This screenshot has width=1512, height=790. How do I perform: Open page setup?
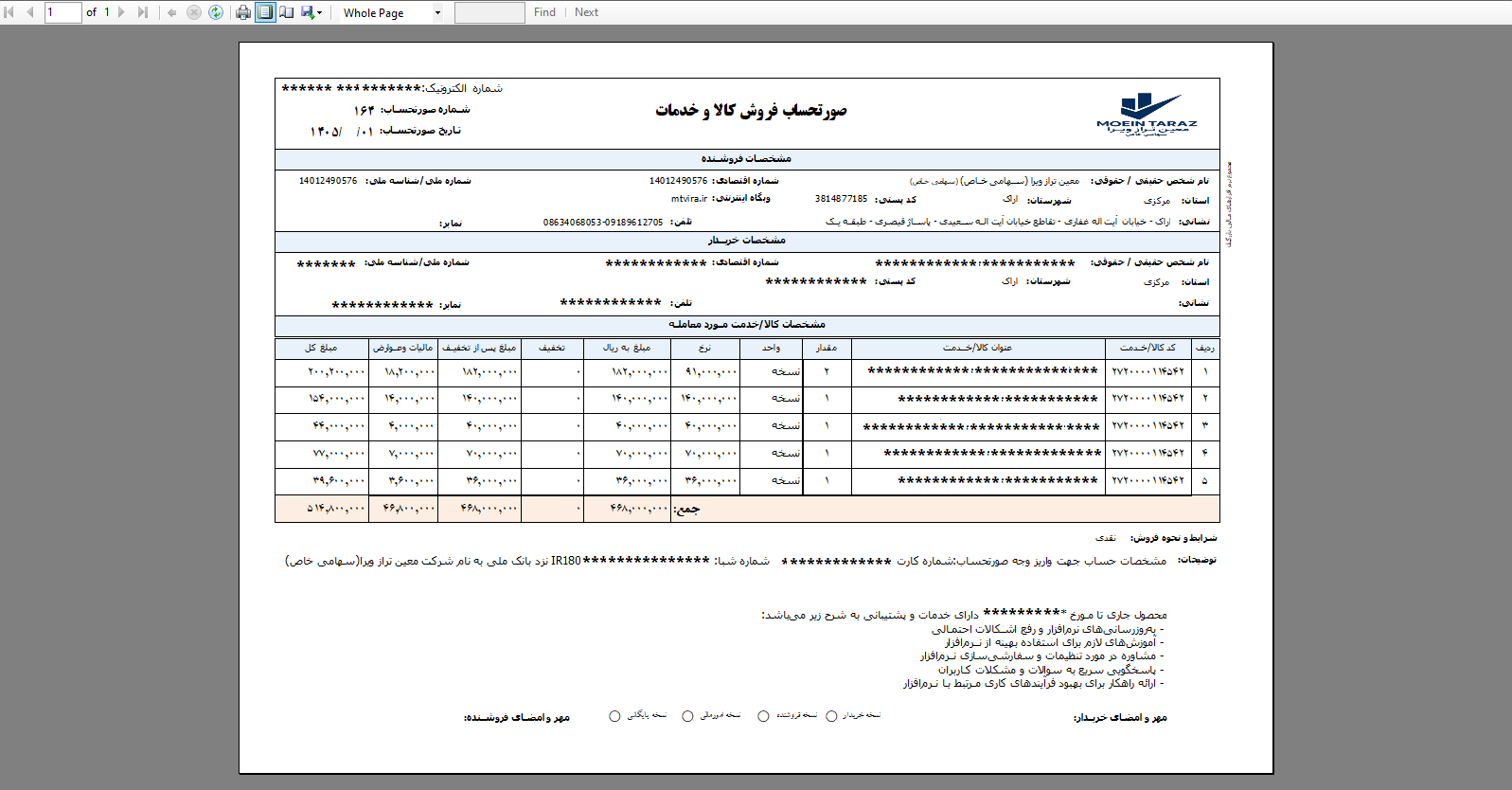pos(287,12)
